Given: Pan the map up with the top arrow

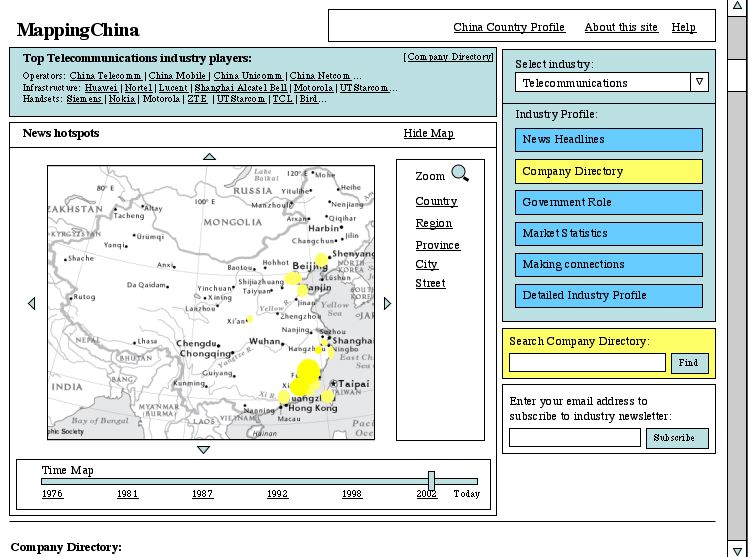Looking at the screenshot, I should click(x=209, y=156).
